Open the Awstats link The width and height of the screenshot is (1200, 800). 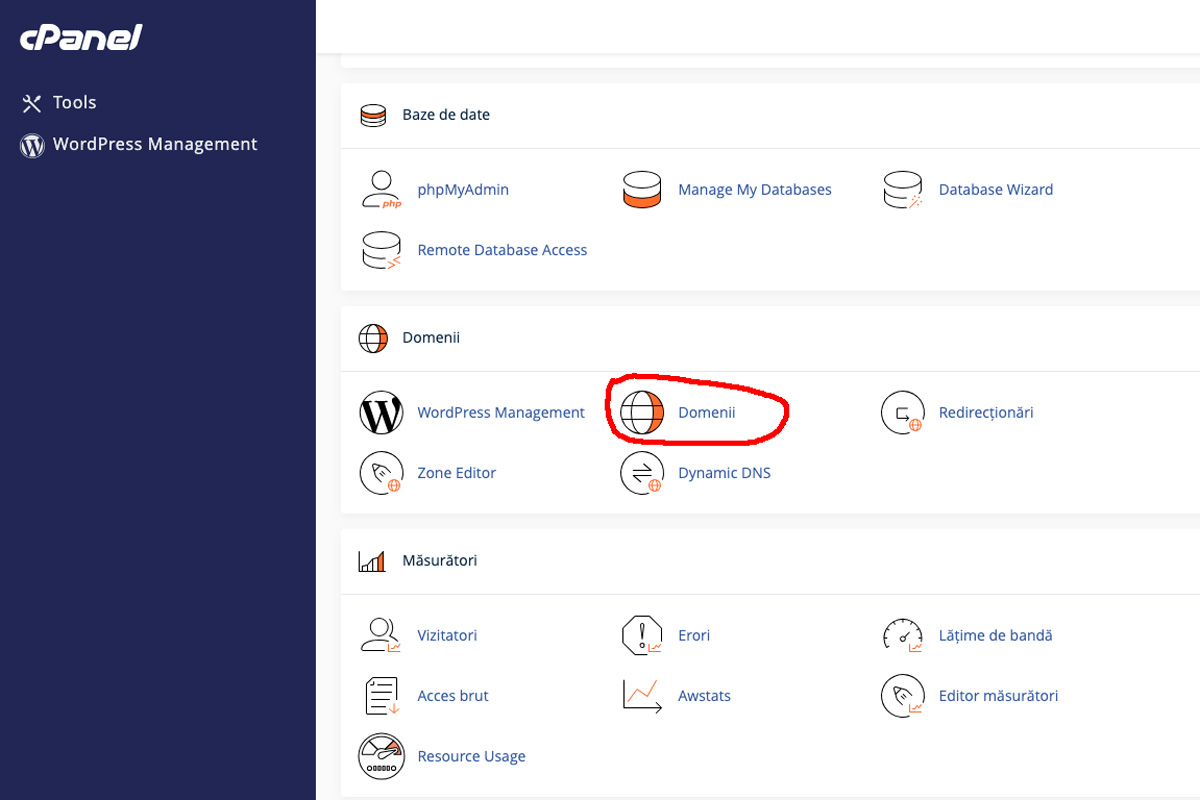point(704,696)
